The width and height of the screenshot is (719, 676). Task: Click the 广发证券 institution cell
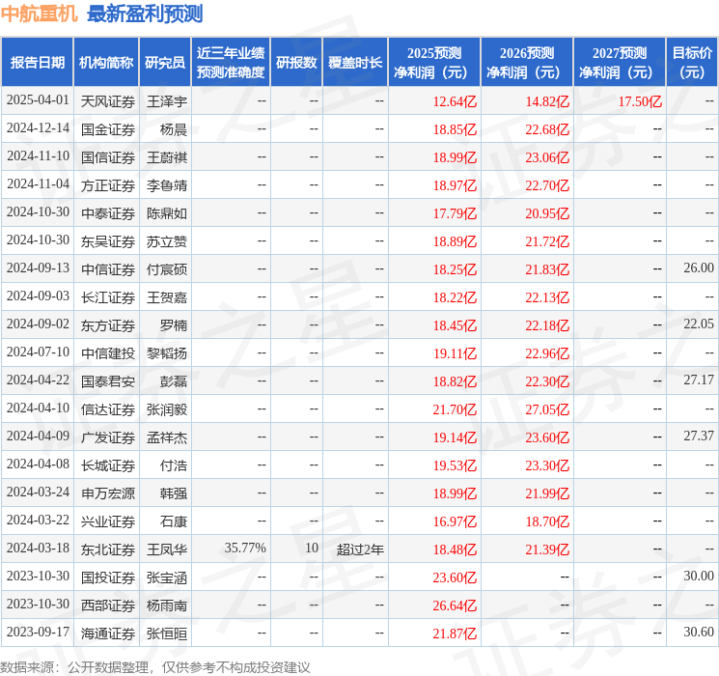pos(108,437)
